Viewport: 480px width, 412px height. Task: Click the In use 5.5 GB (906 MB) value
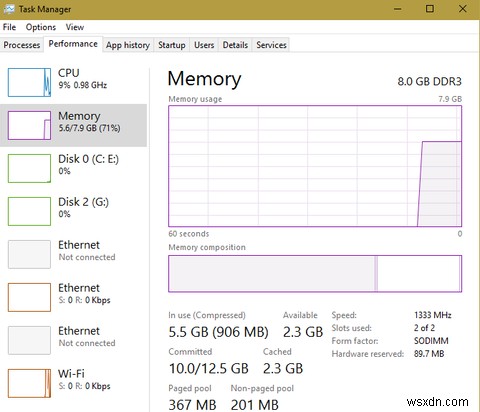pyautogui.click(x=218, y=332)
